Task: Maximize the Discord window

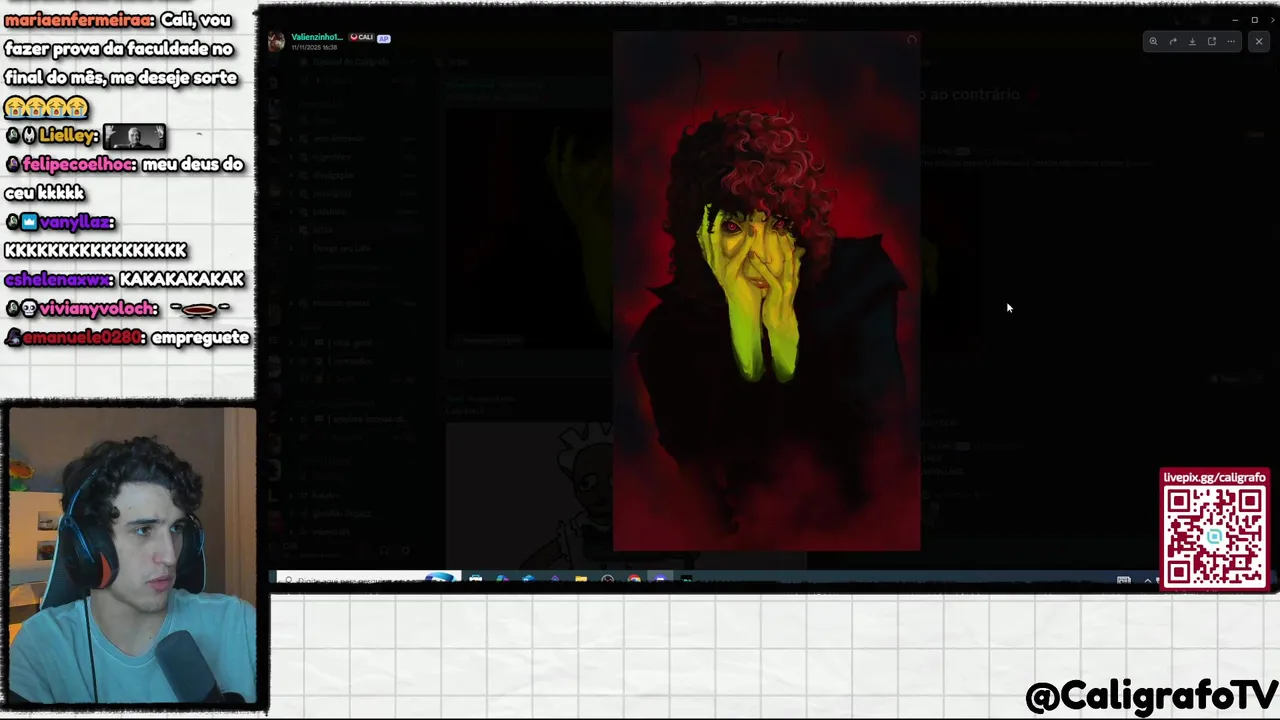Action: click(1254, 20)
